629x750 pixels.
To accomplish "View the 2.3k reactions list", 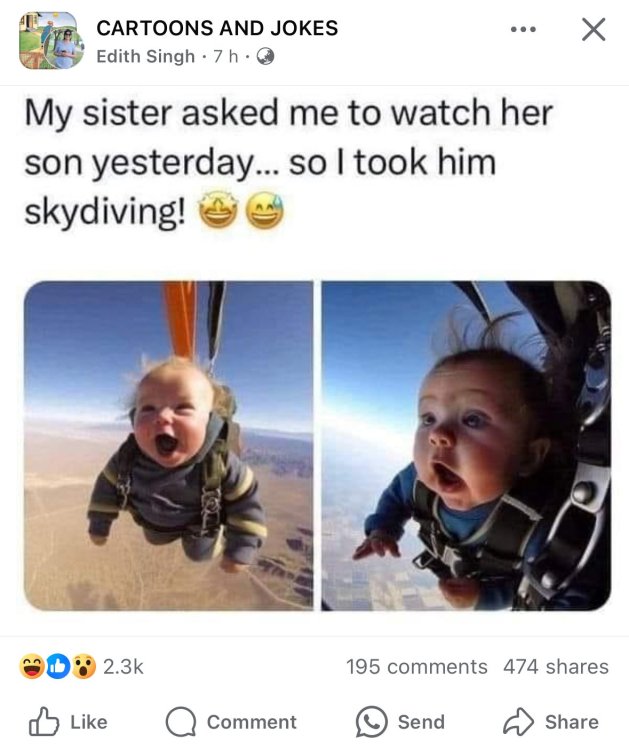I will [x=123, y=667].
